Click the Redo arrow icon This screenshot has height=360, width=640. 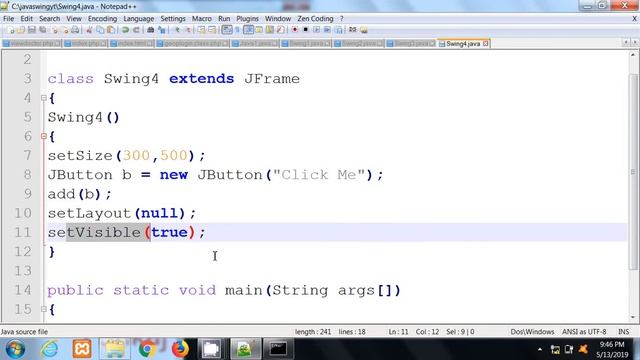[x=136, y=30]
